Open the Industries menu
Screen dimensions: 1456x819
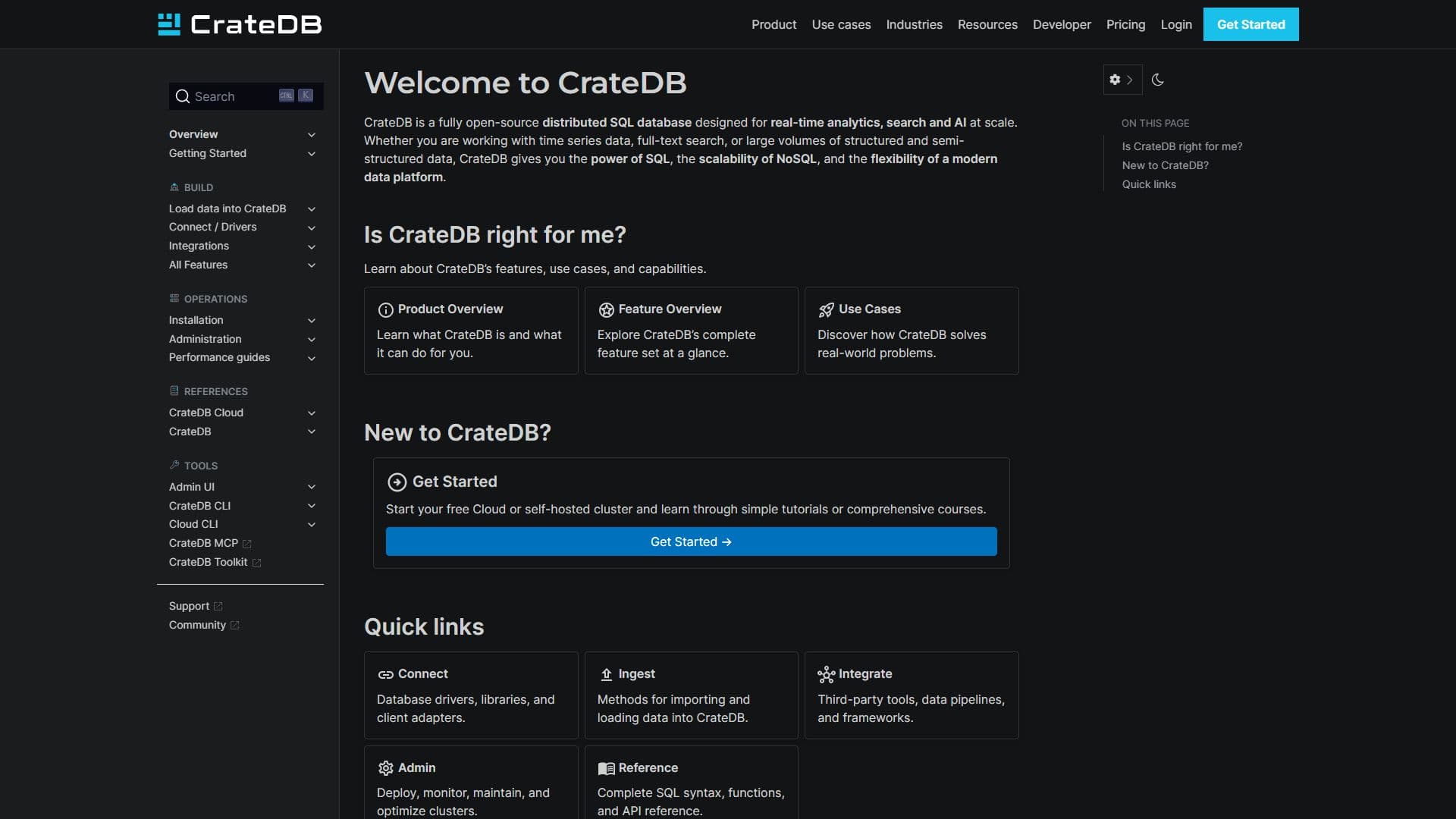[914, 24]
